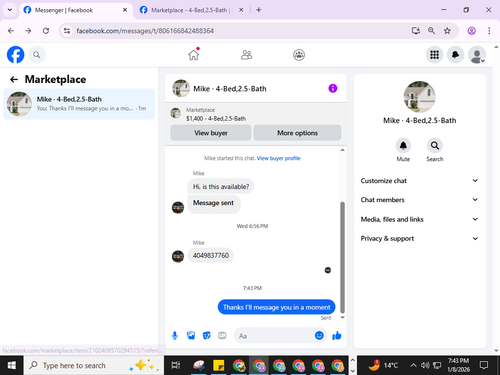
Task: Reload the page with refresh icon
Action: pyautogui.click(x=46, y=31)
